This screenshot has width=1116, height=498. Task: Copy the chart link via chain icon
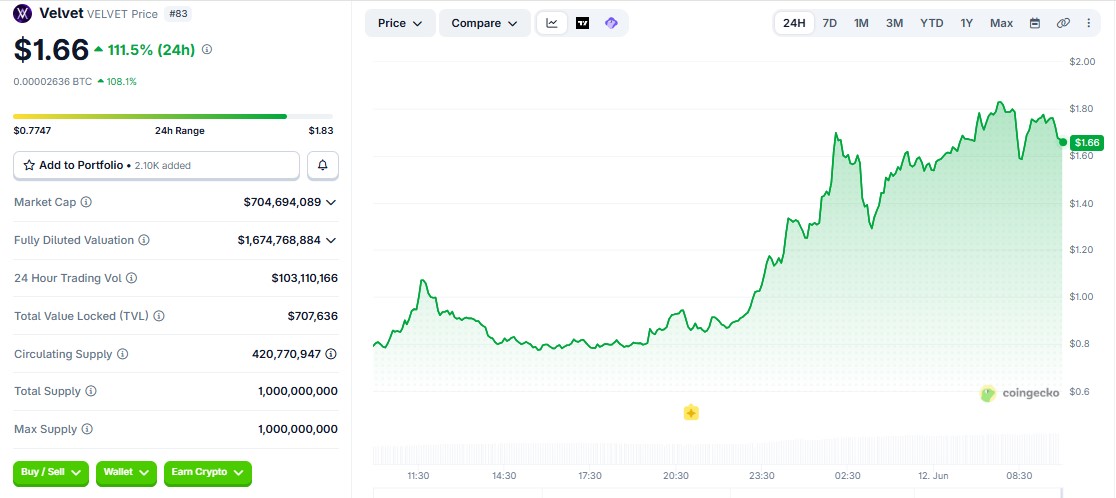coord(1063,23)
